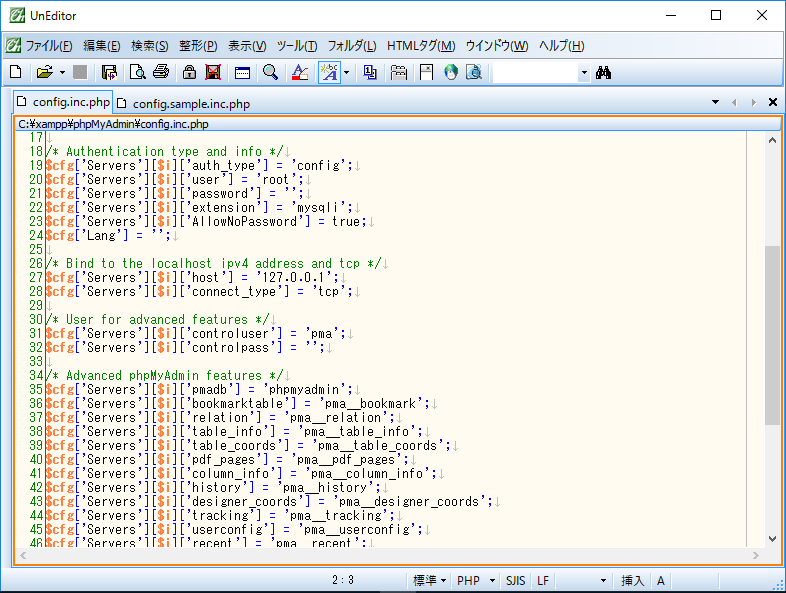The width and height of the screenshot is (786, 593).
Task: Close the current document tab with X
Action: click(x=773, y=102)
